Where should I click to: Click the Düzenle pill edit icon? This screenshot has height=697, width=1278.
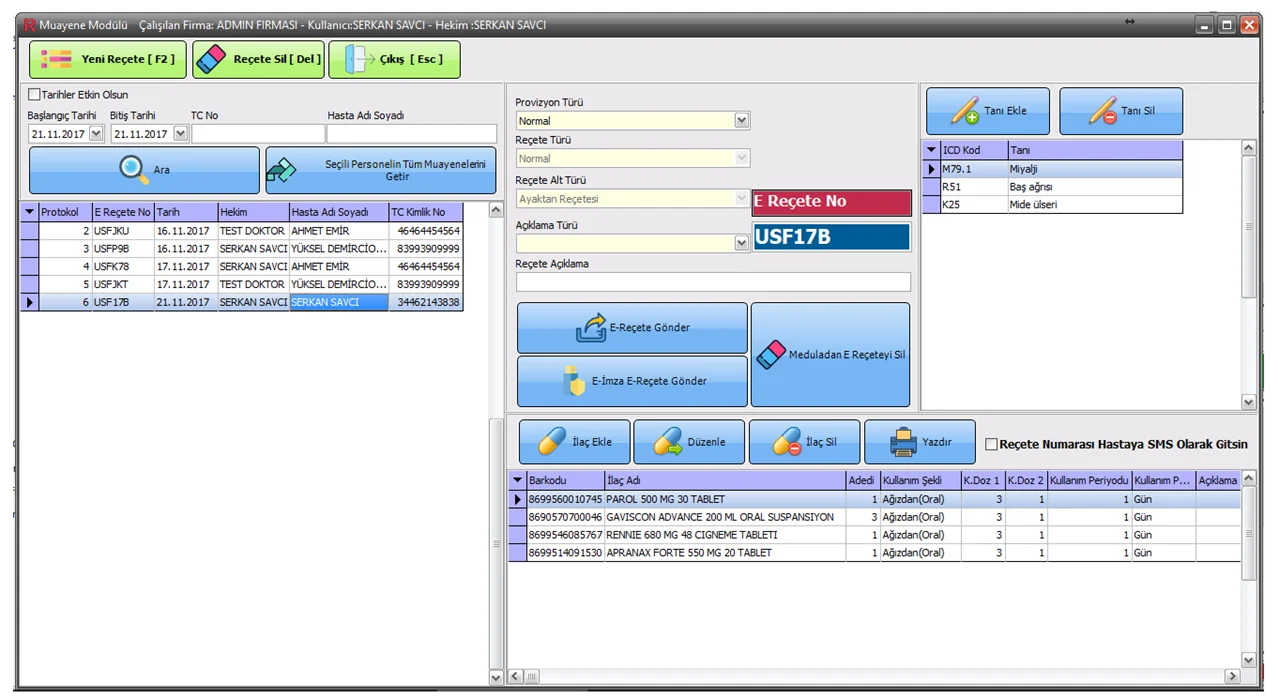(x=668, y=442)
